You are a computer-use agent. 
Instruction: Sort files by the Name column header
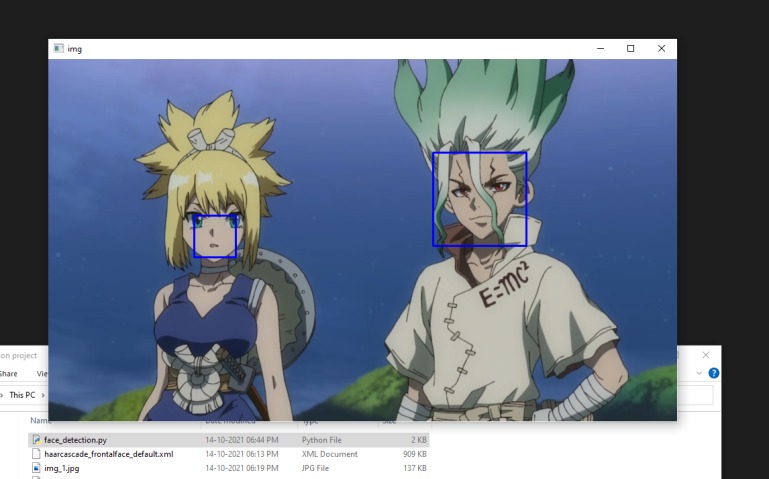[x=39, y=421]
